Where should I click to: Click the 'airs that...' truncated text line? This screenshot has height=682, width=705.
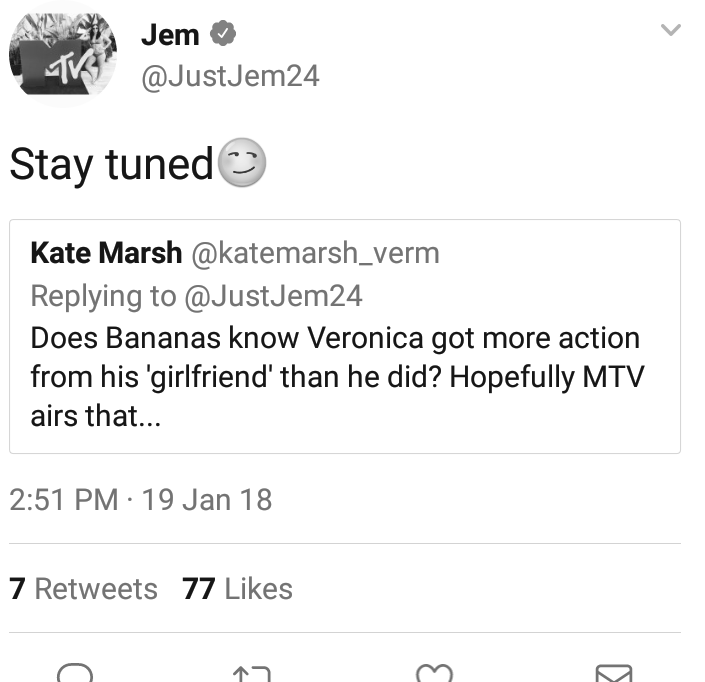coord(95,415)
